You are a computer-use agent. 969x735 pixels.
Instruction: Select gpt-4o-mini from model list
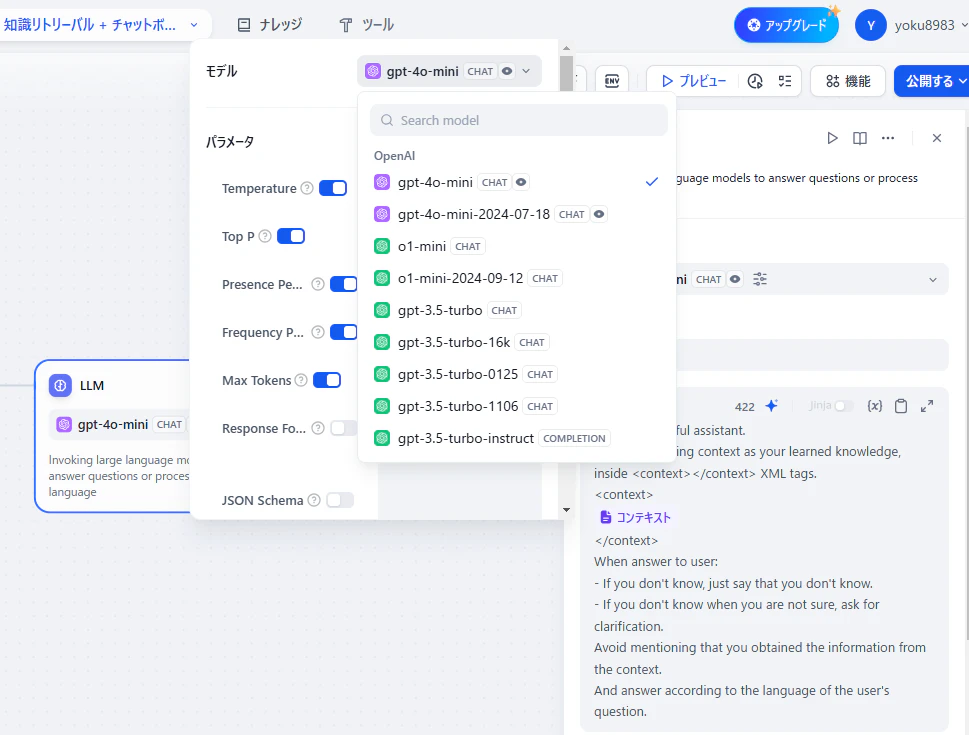click(x=517, y=182)
